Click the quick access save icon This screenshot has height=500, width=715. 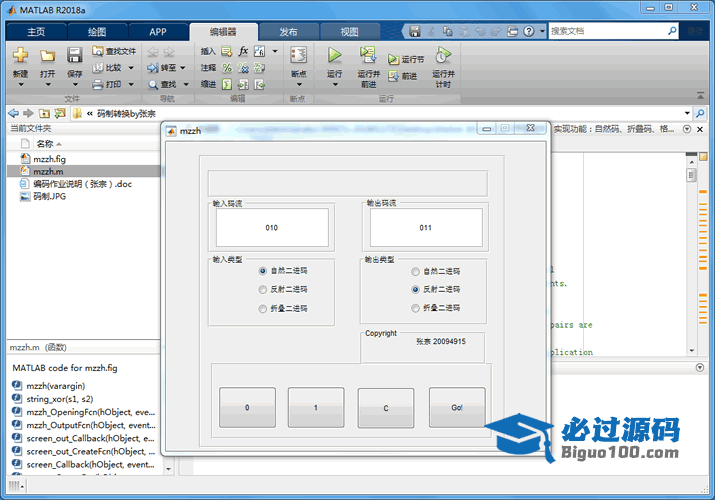point(414,31)
